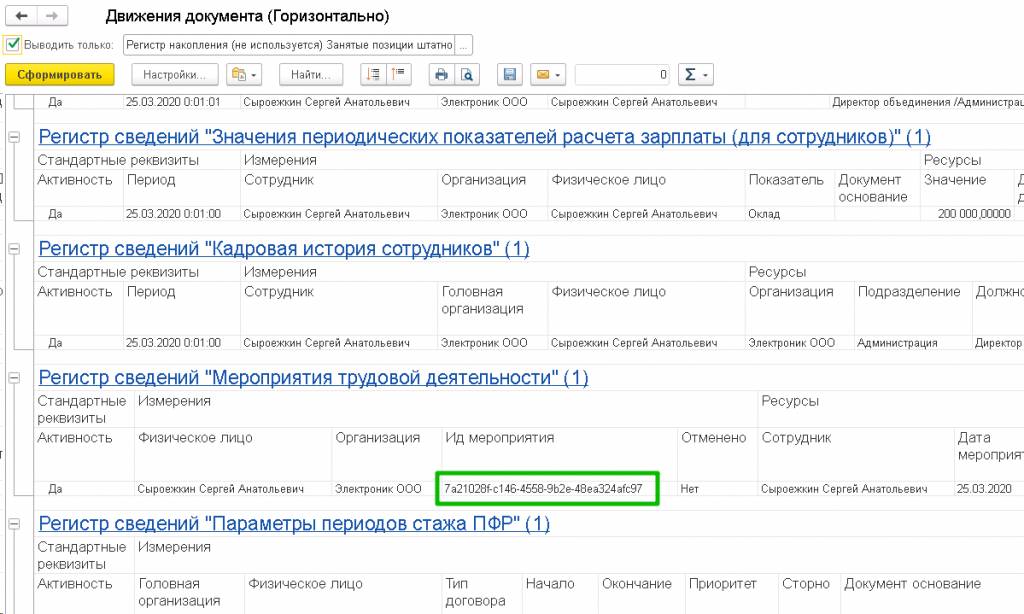The image size is (1024, 614).
Task: Open Настройки... settings
Action: coord(174,74)
